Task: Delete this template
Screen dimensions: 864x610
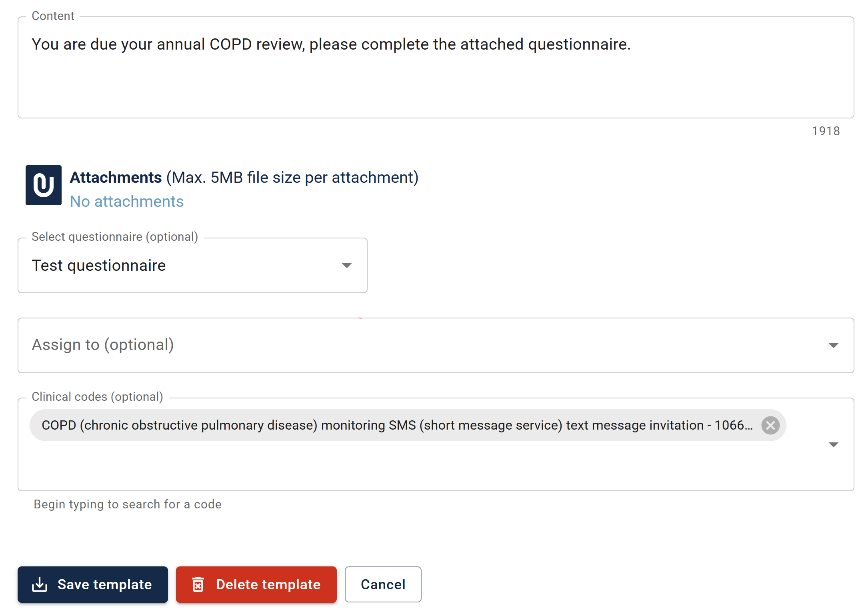Action: [x=256, y=585]
